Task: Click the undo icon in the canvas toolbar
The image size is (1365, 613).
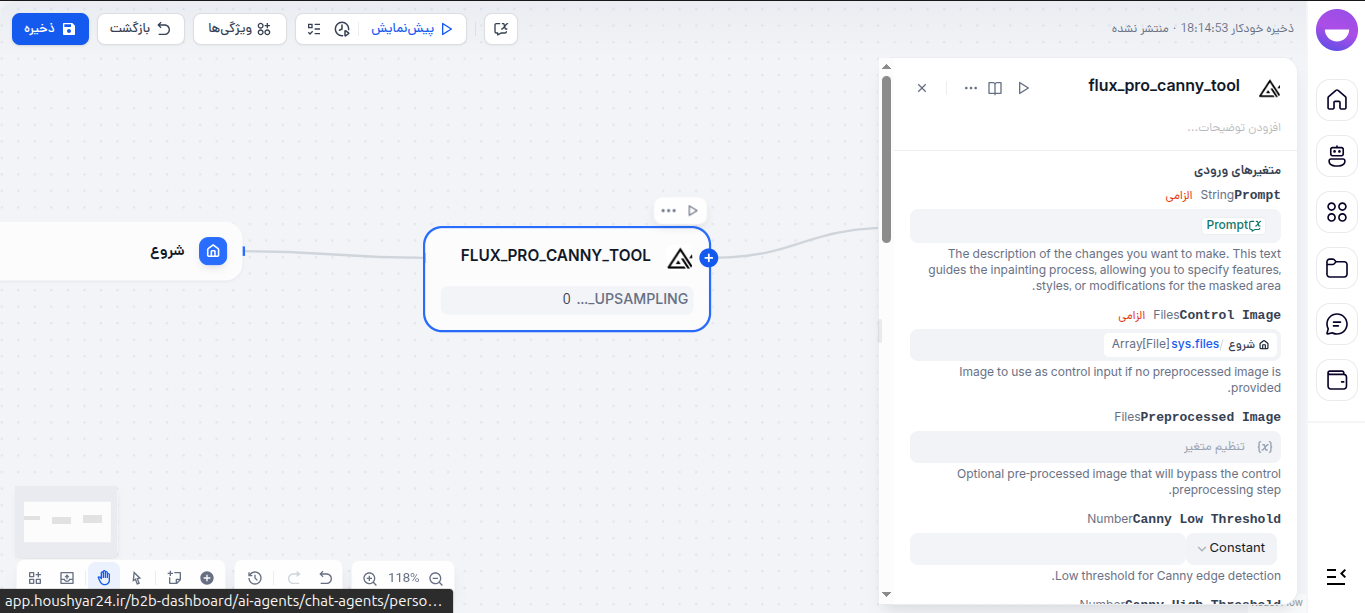Action: click(325, 577)
